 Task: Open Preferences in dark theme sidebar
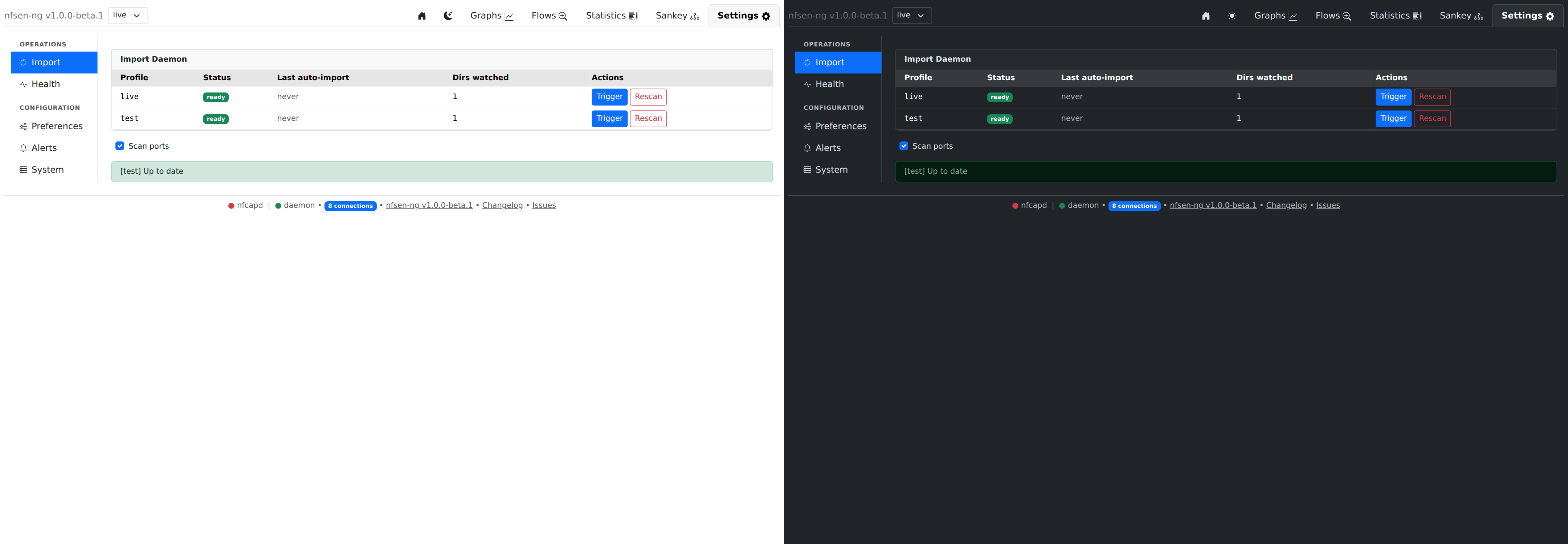[x=838, y=127]
